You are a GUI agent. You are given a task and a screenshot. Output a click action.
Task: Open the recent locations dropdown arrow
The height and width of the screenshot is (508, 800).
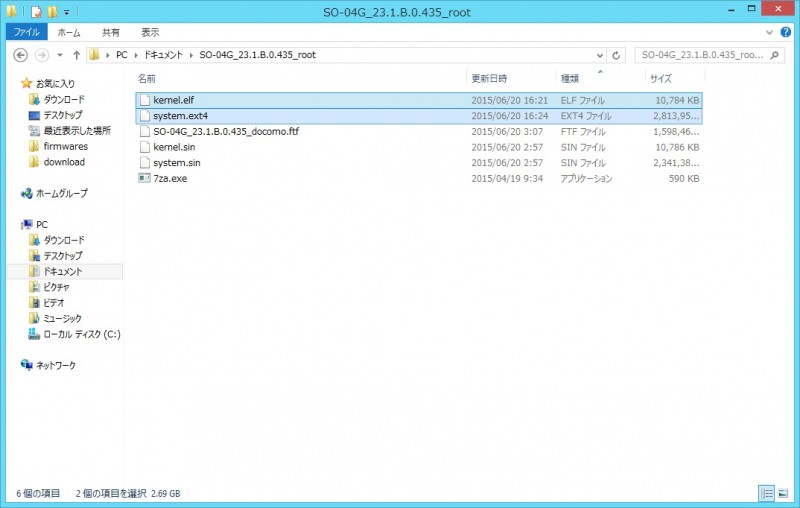60,55
